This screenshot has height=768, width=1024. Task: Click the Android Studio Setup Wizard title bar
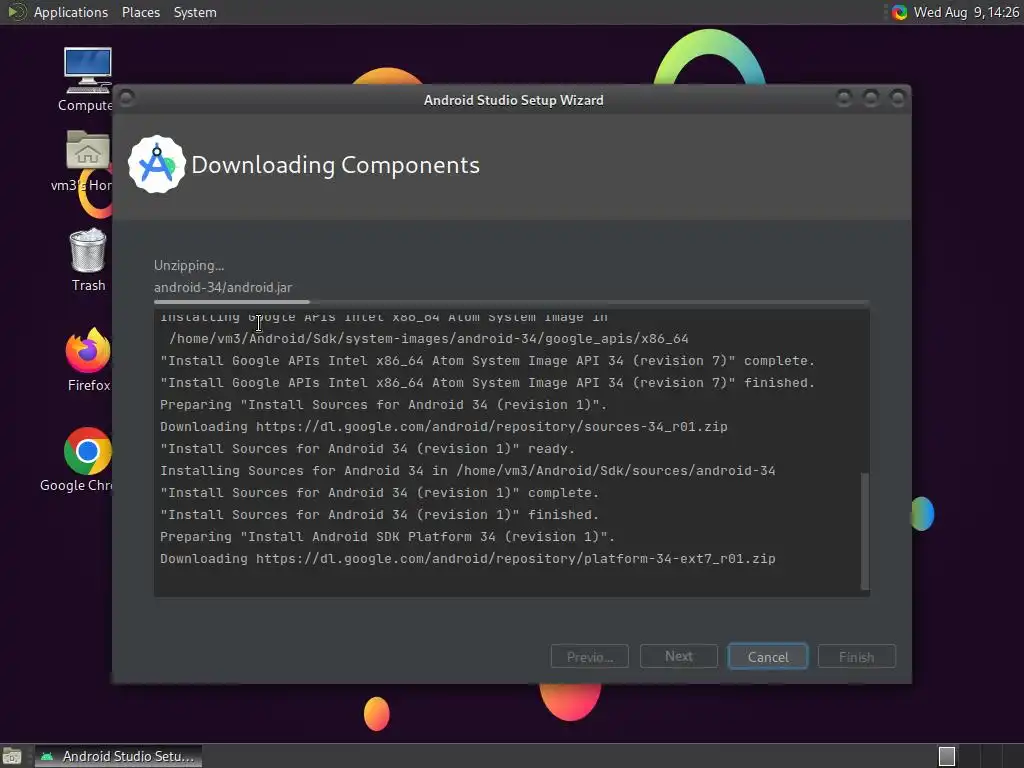click(x=513, y=100)
